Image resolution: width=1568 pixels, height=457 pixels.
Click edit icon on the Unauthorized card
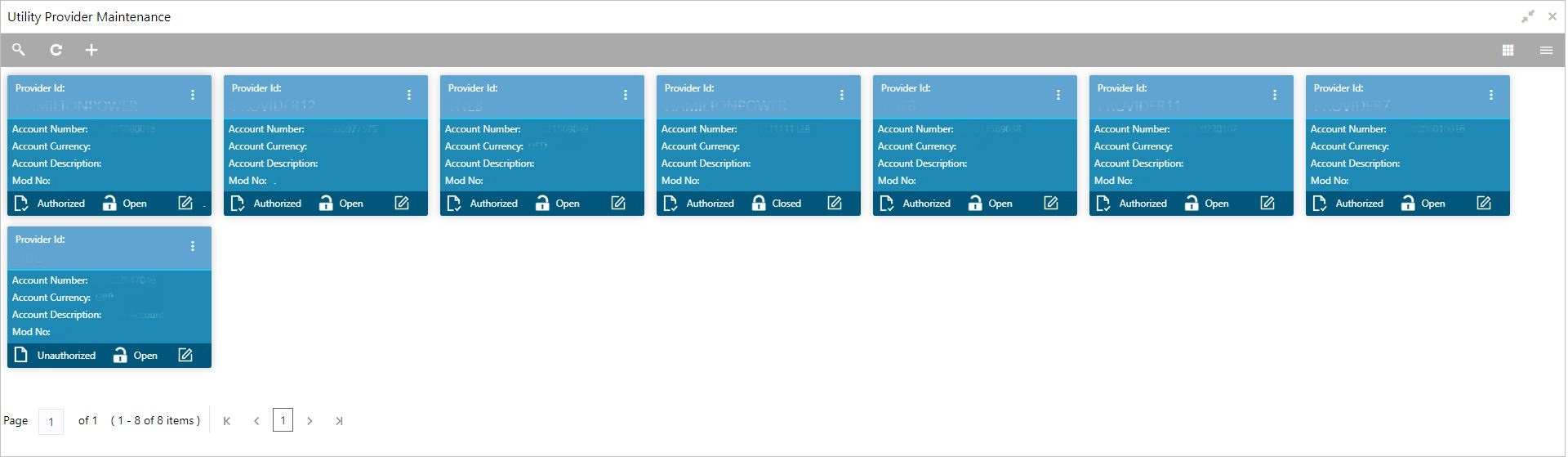pos(185,355)
